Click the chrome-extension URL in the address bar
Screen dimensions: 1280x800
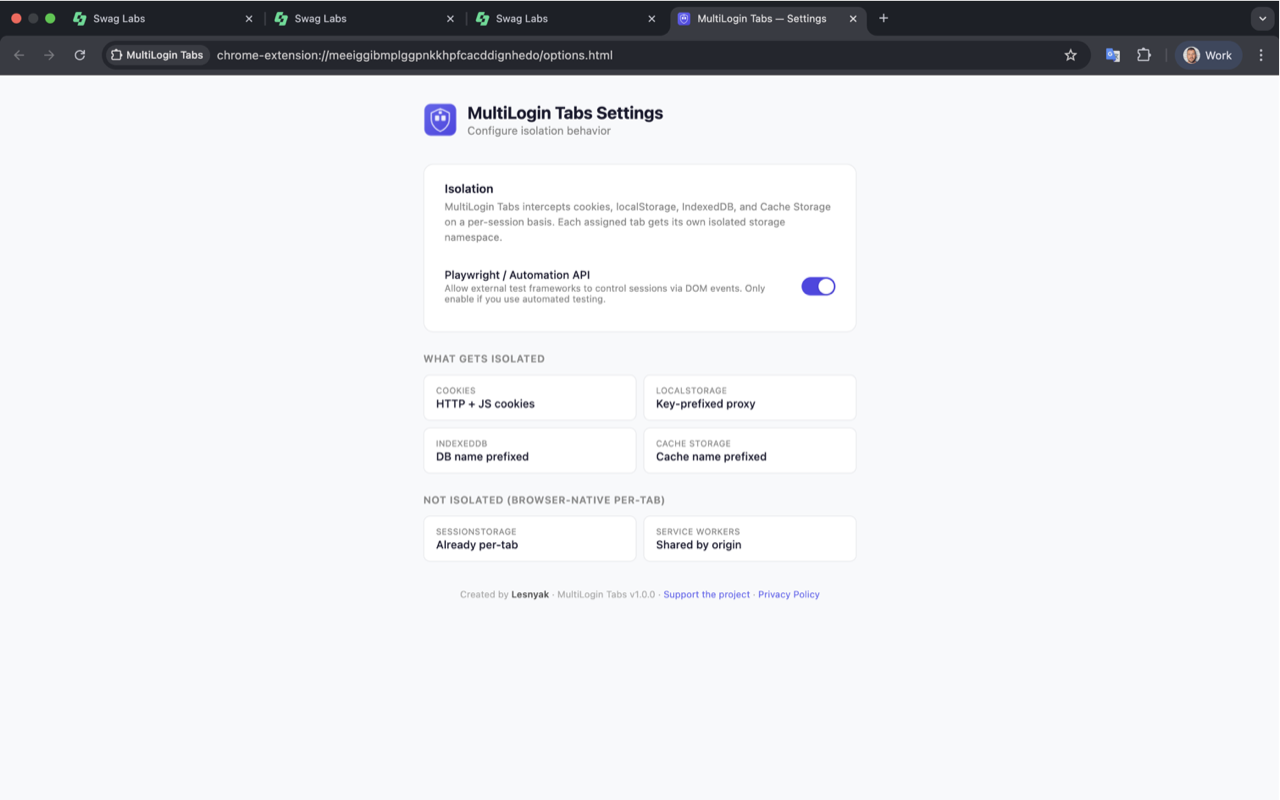tap(414, 55)
